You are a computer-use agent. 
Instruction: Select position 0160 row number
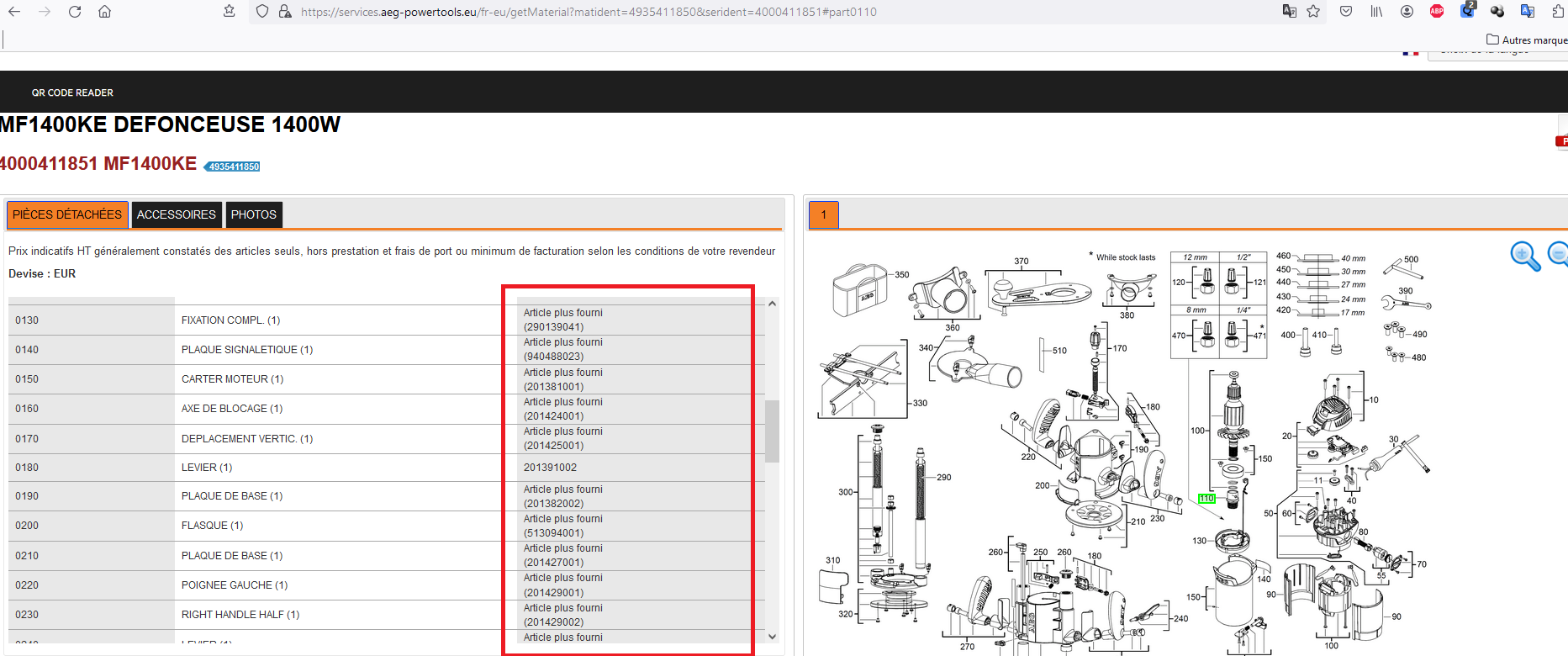coord(27,409)
